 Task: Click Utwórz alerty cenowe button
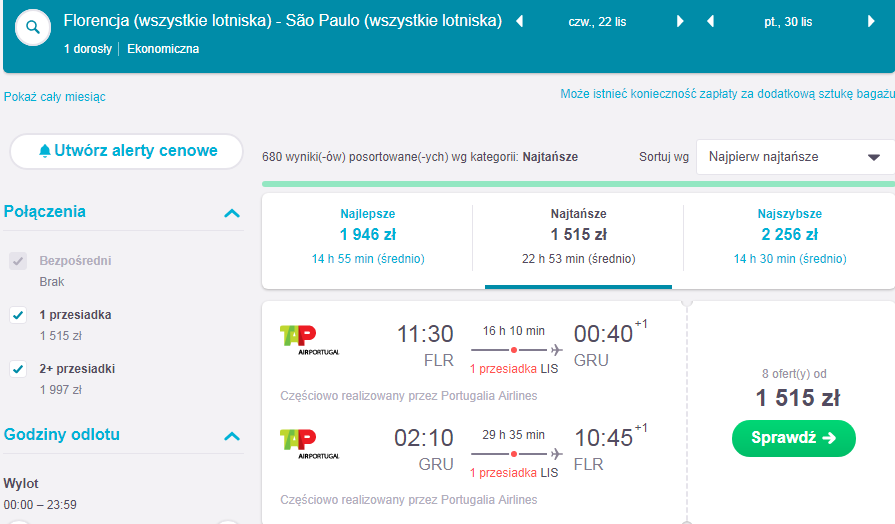point(127,151)
